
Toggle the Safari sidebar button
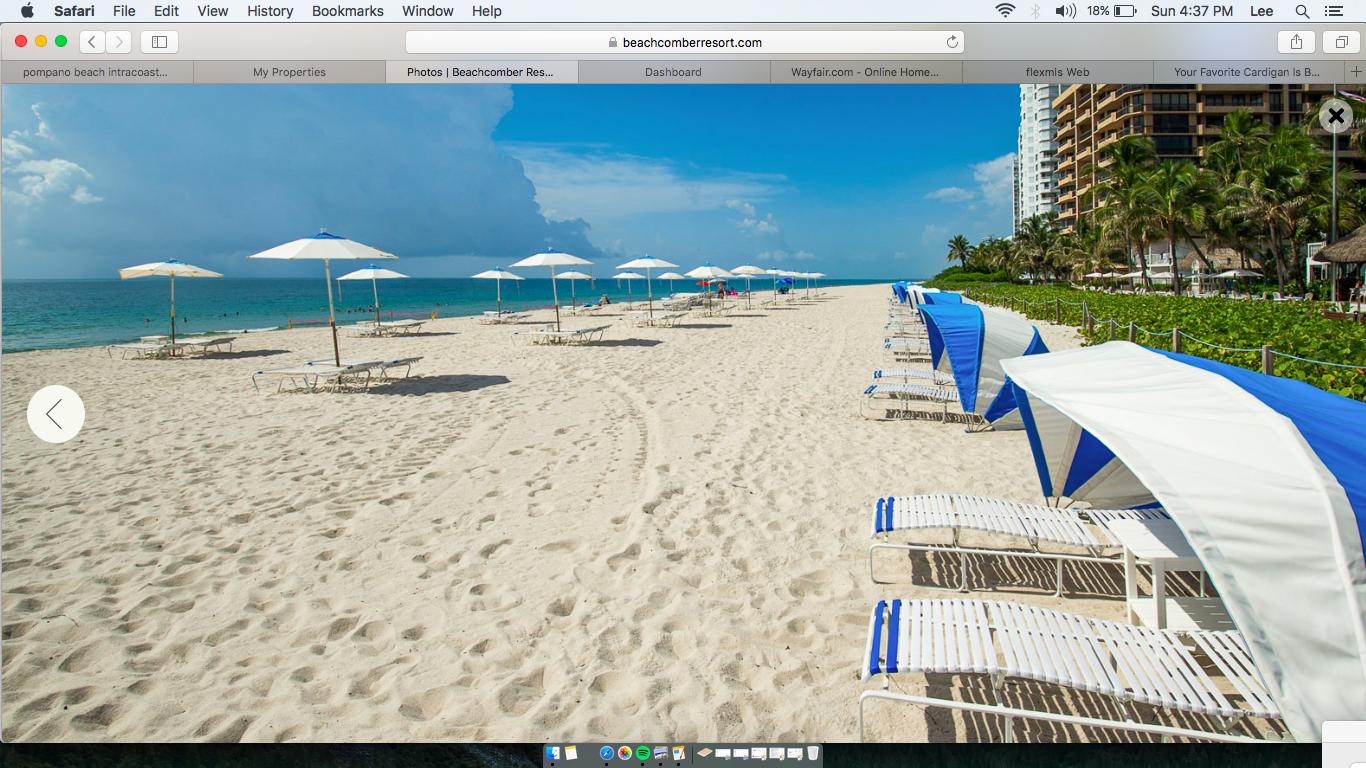[159, 42]
